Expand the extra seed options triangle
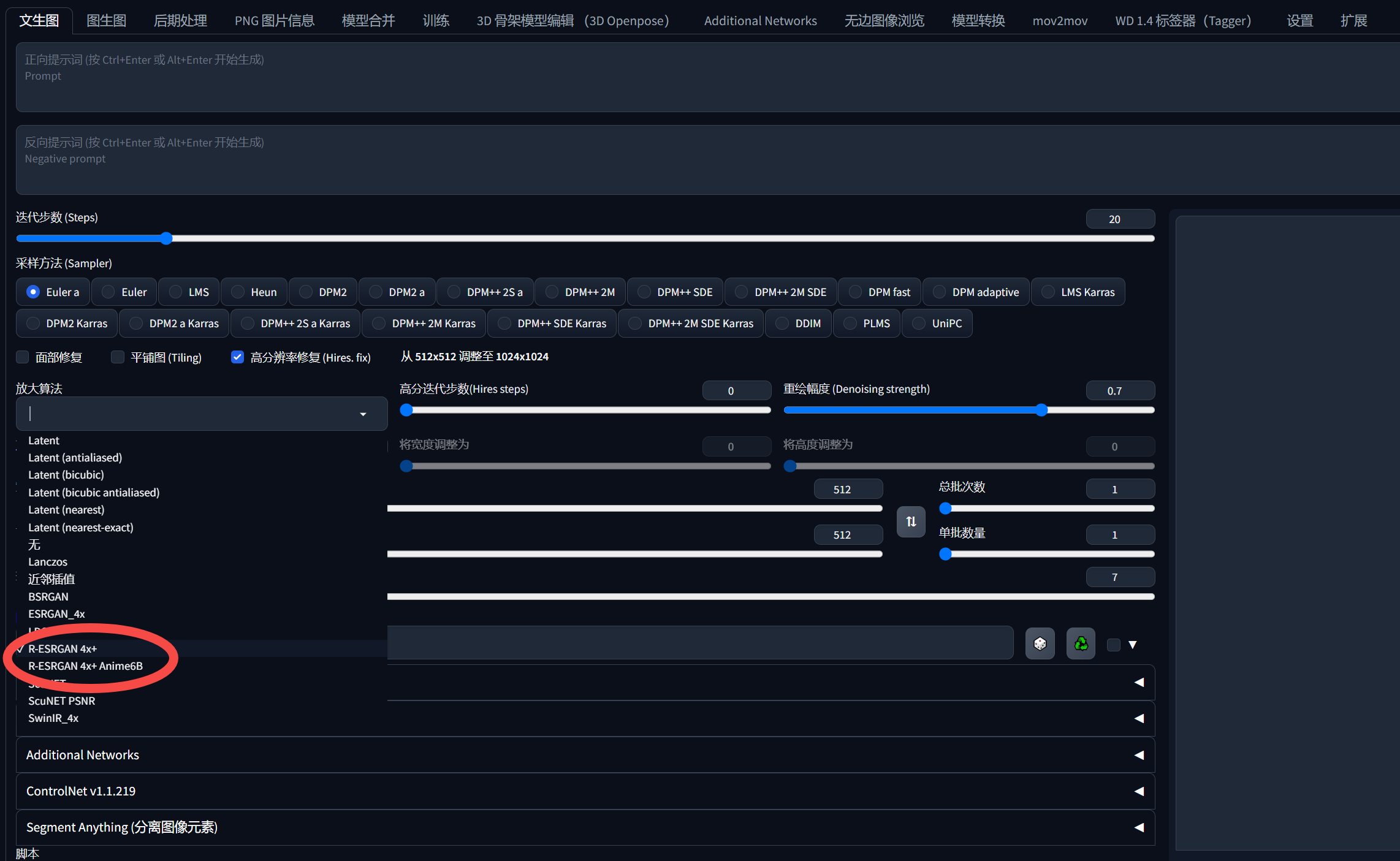This screenshot has height=861, width=1400. (1133, 645)
